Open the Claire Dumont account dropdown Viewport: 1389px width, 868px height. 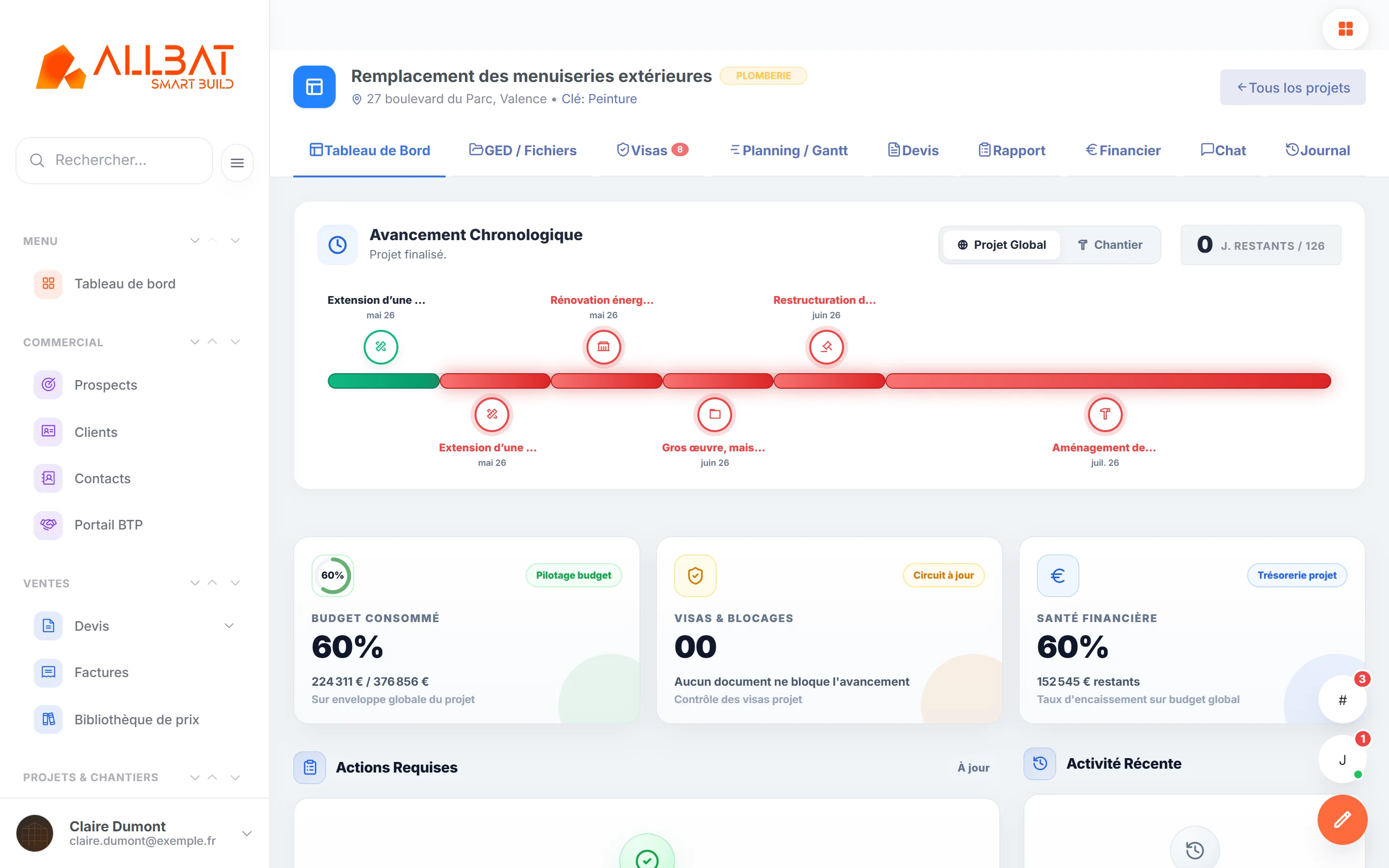(x=247, y=834)
